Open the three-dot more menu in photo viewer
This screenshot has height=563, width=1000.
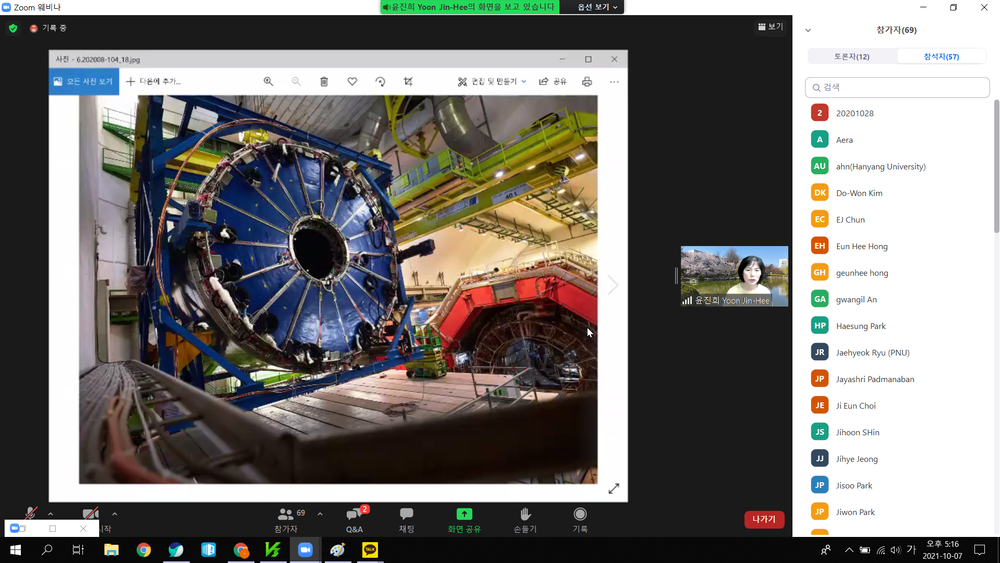tap(614, 82)
